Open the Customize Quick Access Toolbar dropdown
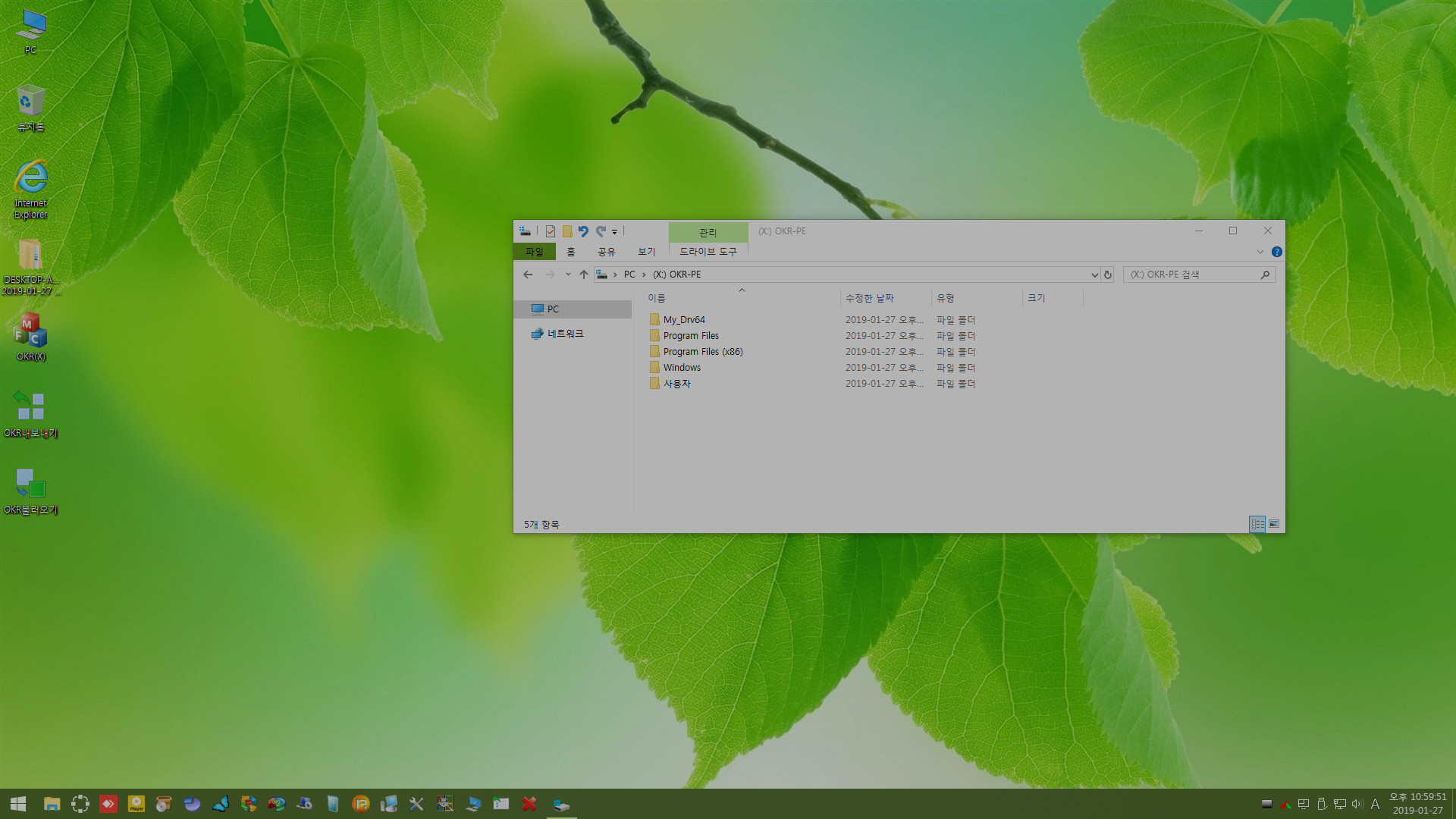The image size is (1456, 819). tap(614, 232)
